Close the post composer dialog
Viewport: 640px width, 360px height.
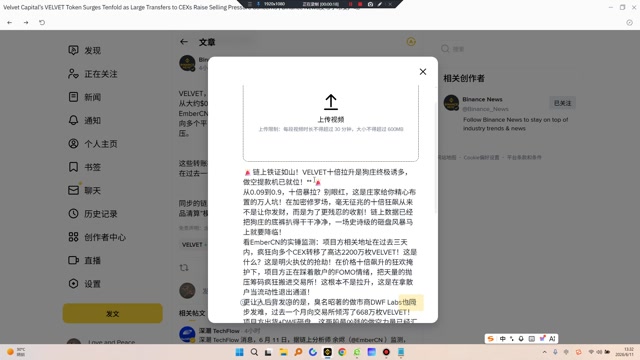pyautogui.click(x=423, y=72)
